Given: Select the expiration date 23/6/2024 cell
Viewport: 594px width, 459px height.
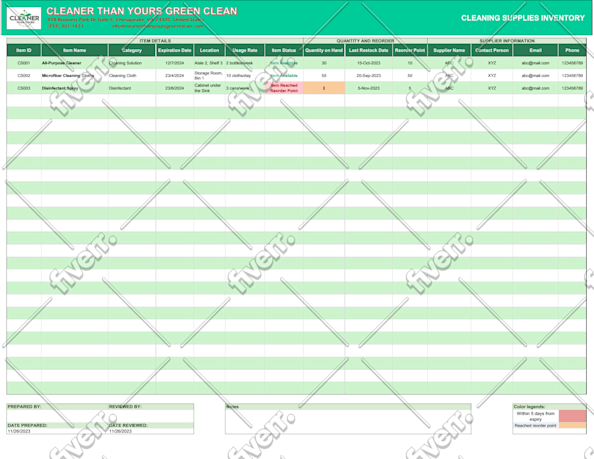Looking at the screenshot, I should tap(175, 88).
